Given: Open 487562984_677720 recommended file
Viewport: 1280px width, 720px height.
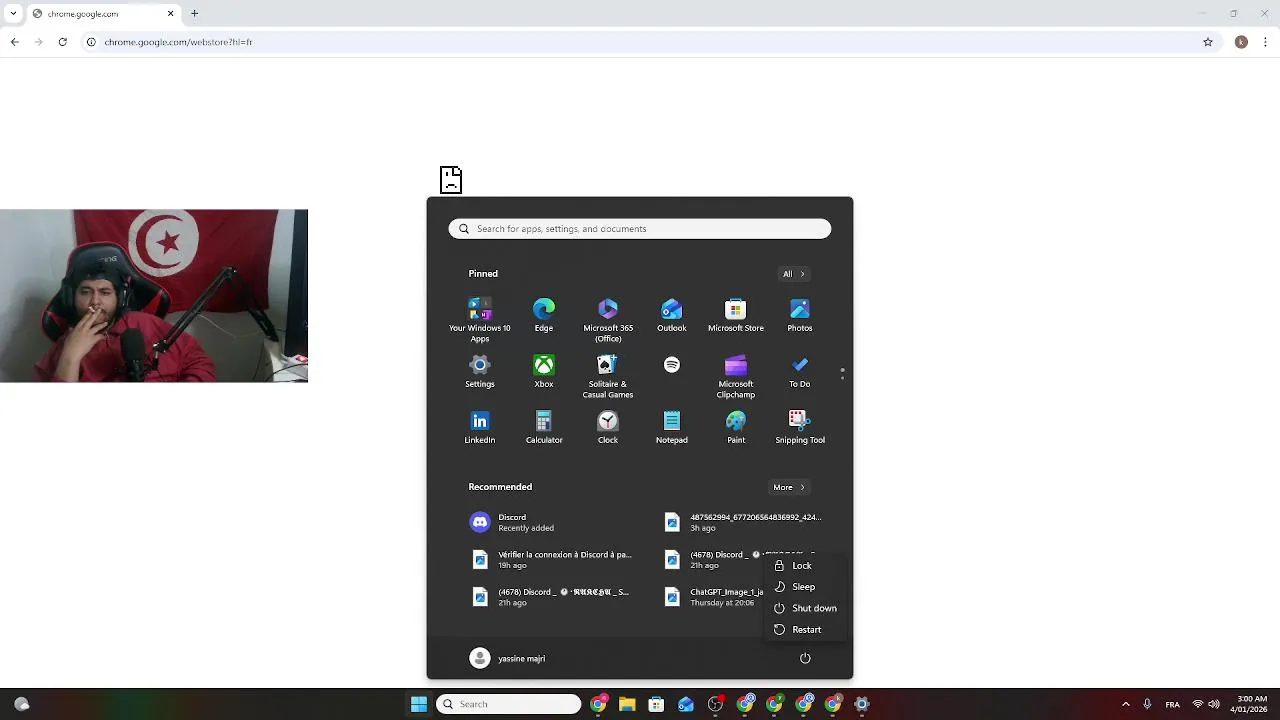Looking at the screenshot, I should pyautogui.click(x=745, y=522).
